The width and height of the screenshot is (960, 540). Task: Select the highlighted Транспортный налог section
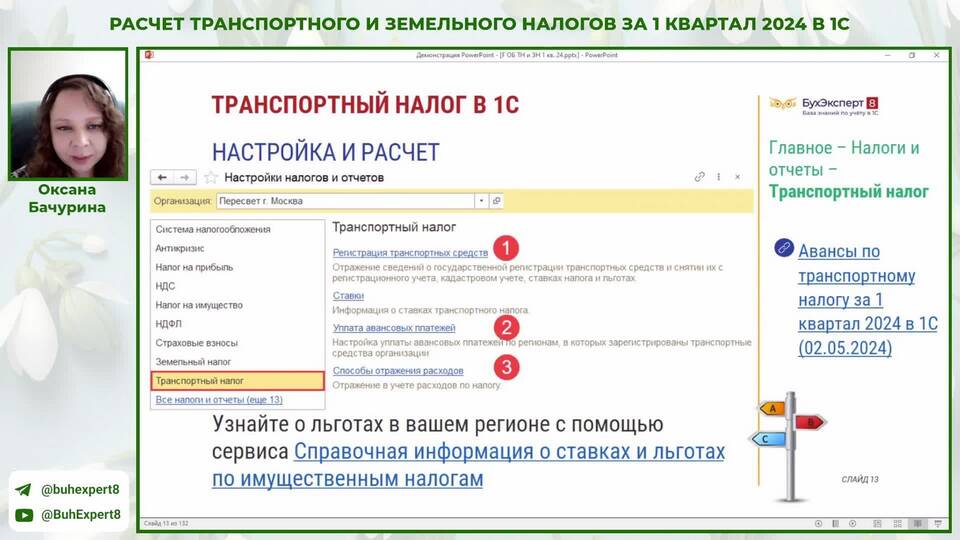tap(237, 381)
